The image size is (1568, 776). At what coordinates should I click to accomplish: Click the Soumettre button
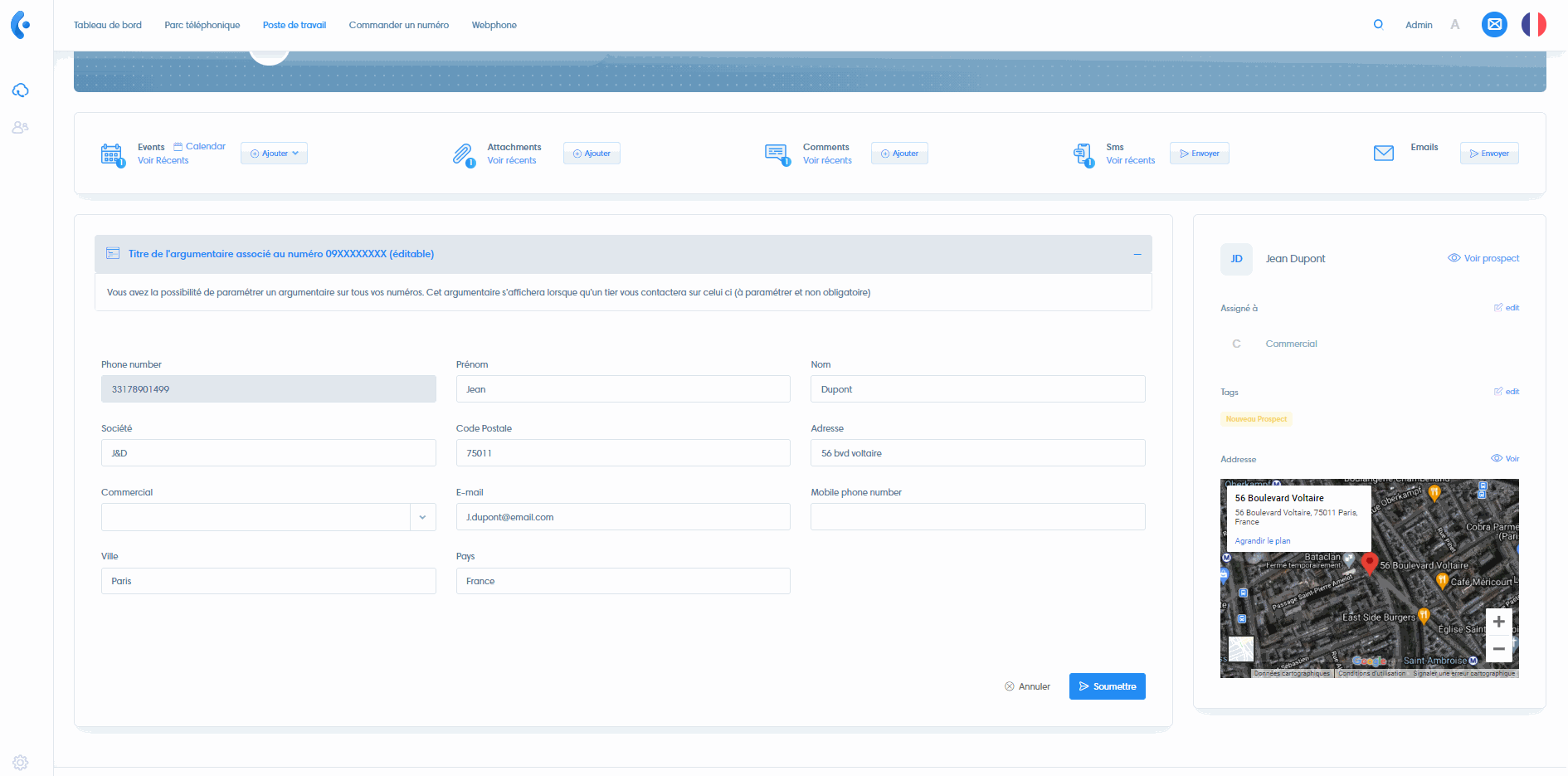1107,686
